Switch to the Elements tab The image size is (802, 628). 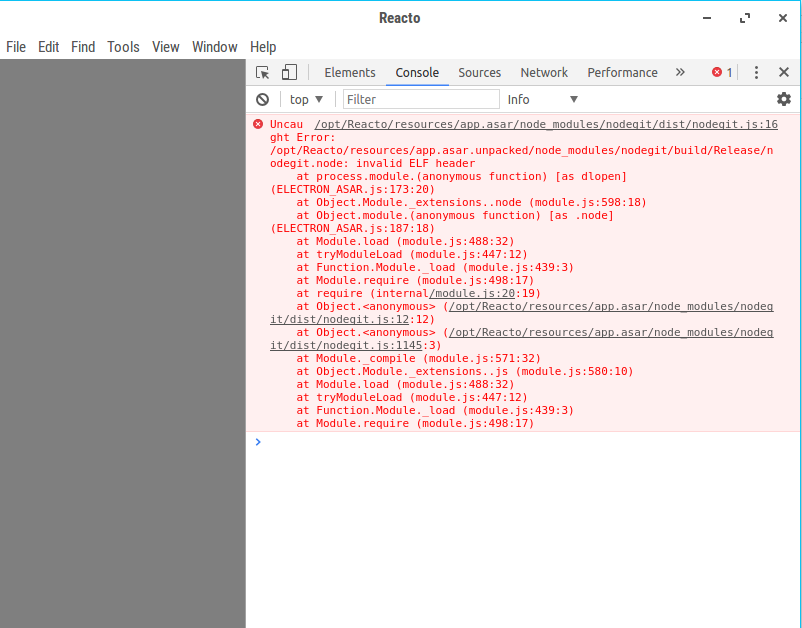point(350,73)
